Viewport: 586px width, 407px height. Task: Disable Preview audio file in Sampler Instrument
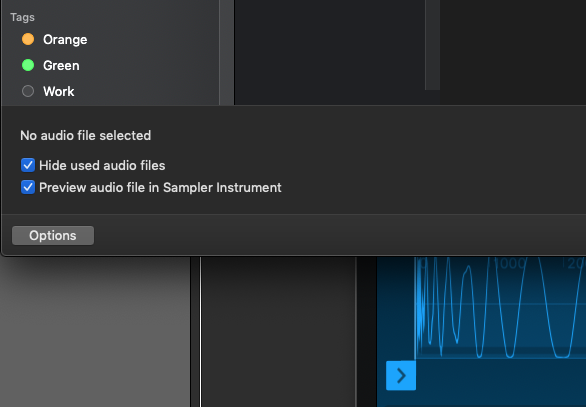[x=28, y=187]
